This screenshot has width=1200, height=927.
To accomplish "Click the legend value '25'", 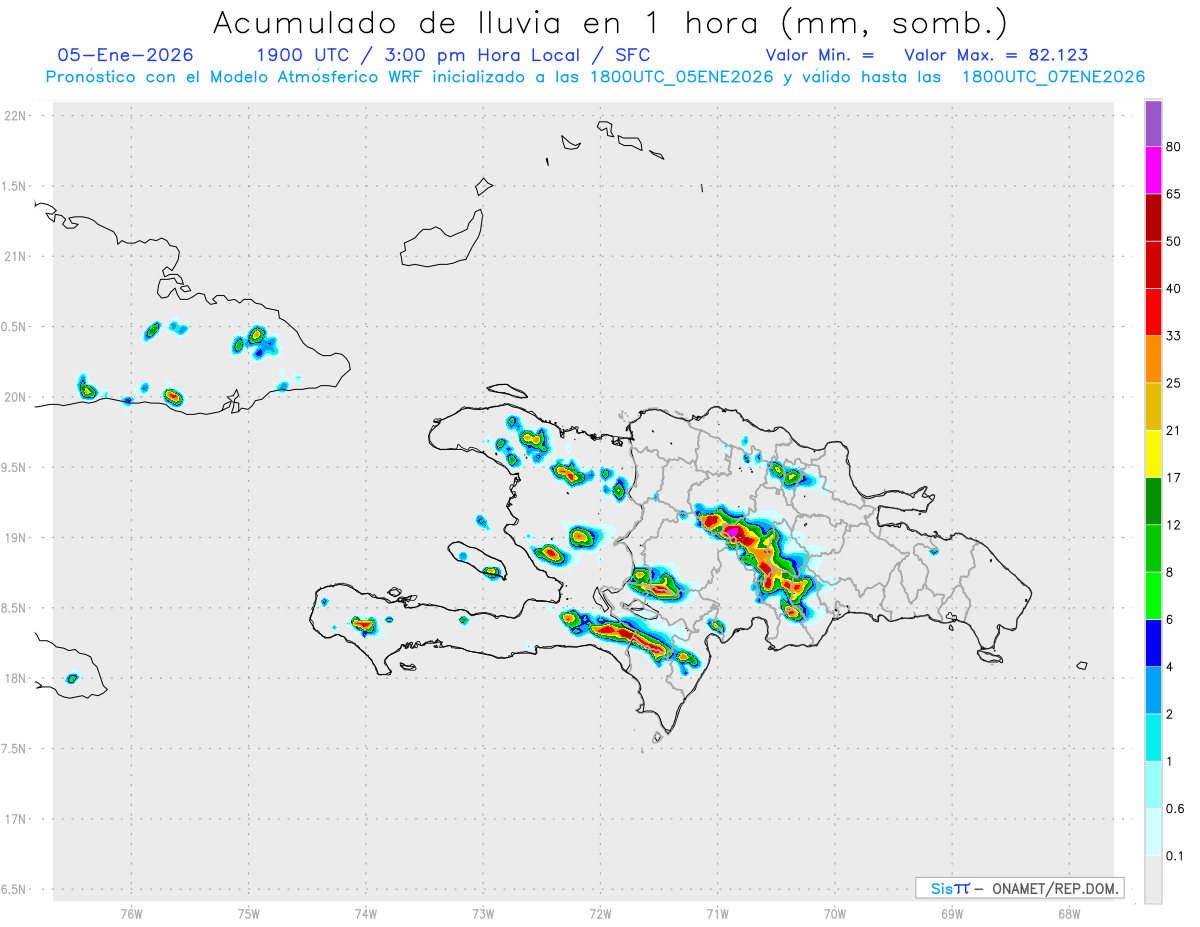I will (1174, 383).
